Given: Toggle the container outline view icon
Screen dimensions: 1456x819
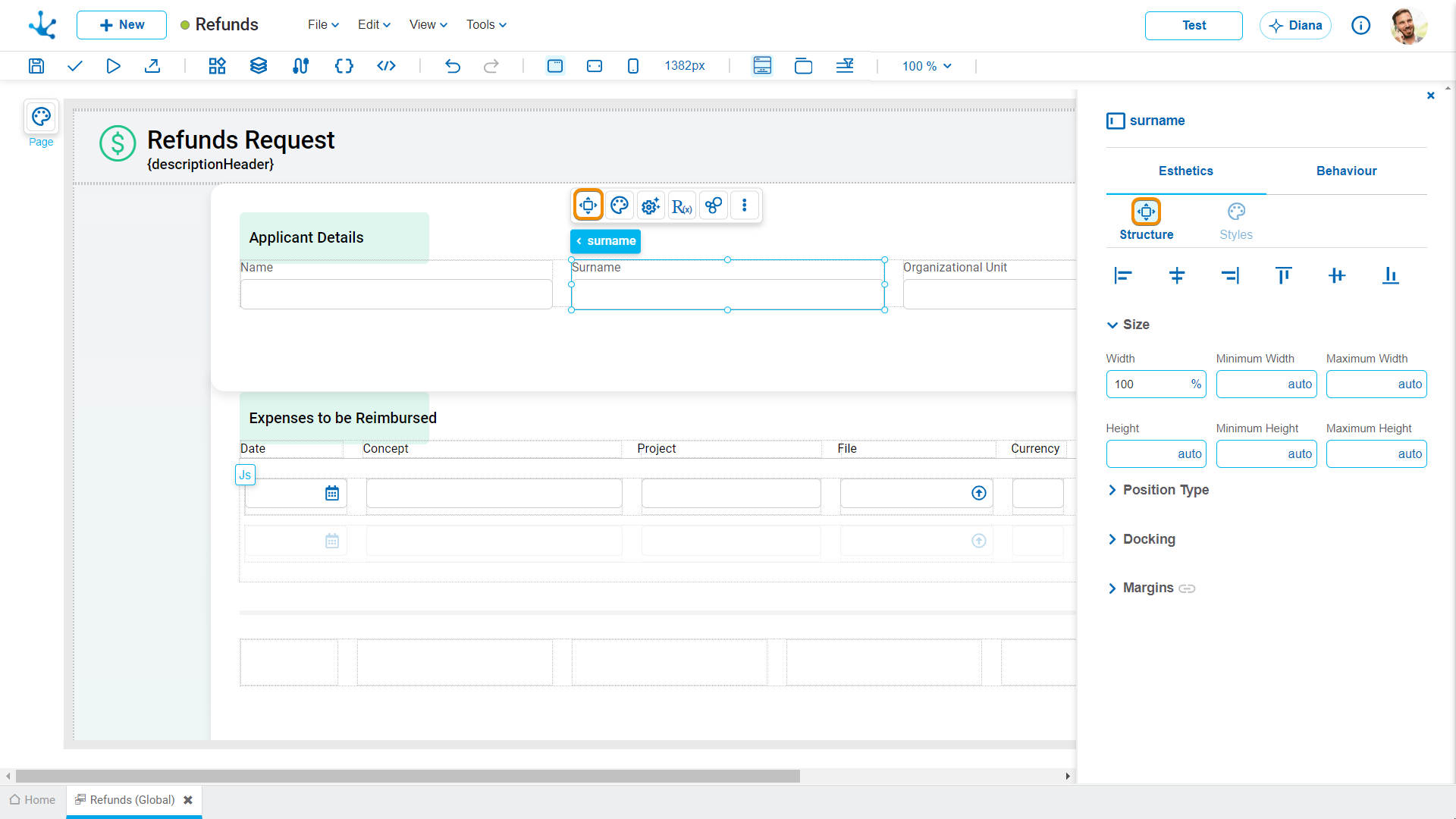Looking at the screenshot, I should point(804,66).
